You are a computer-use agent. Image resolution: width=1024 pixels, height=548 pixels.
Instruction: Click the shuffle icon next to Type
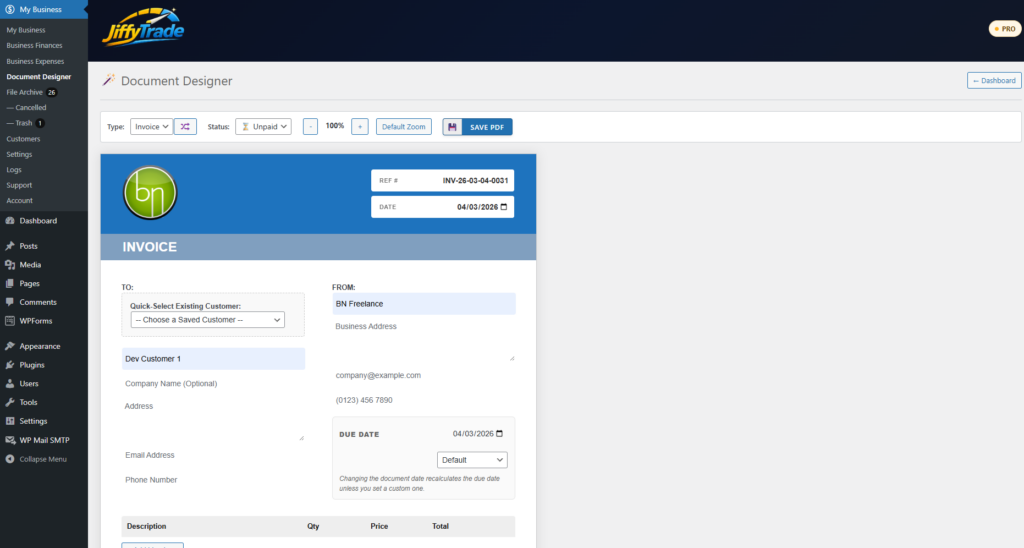(x=185, y=127)
